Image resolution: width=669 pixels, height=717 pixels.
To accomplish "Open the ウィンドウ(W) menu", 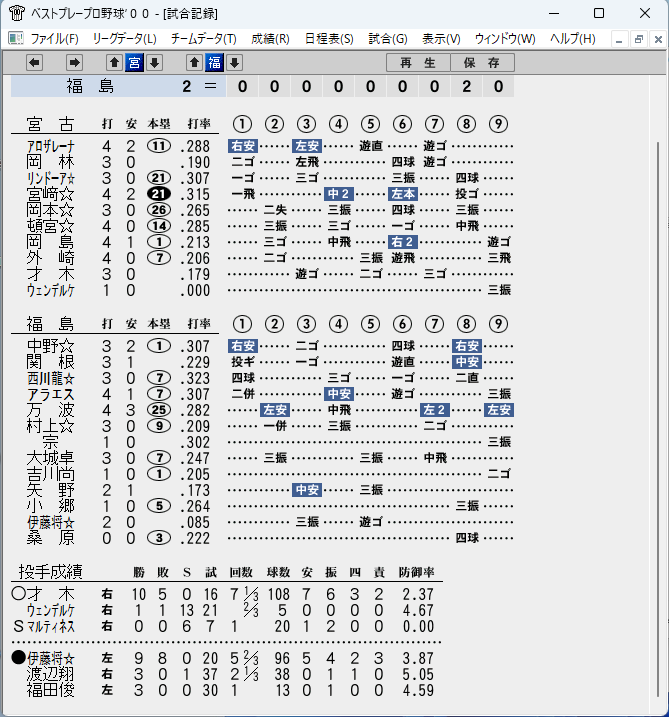I will 505,39.
